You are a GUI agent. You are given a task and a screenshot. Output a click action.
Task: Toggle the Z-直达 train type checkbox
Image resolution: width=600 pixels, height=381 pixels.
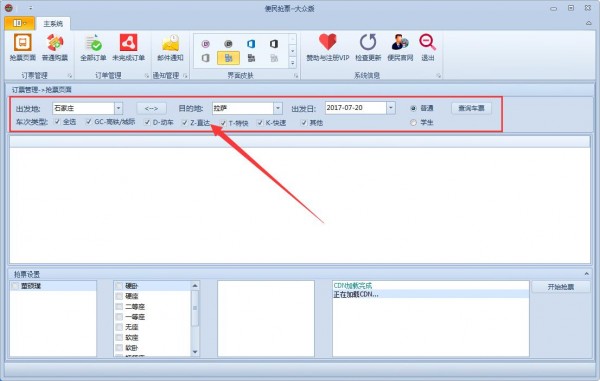185,122
